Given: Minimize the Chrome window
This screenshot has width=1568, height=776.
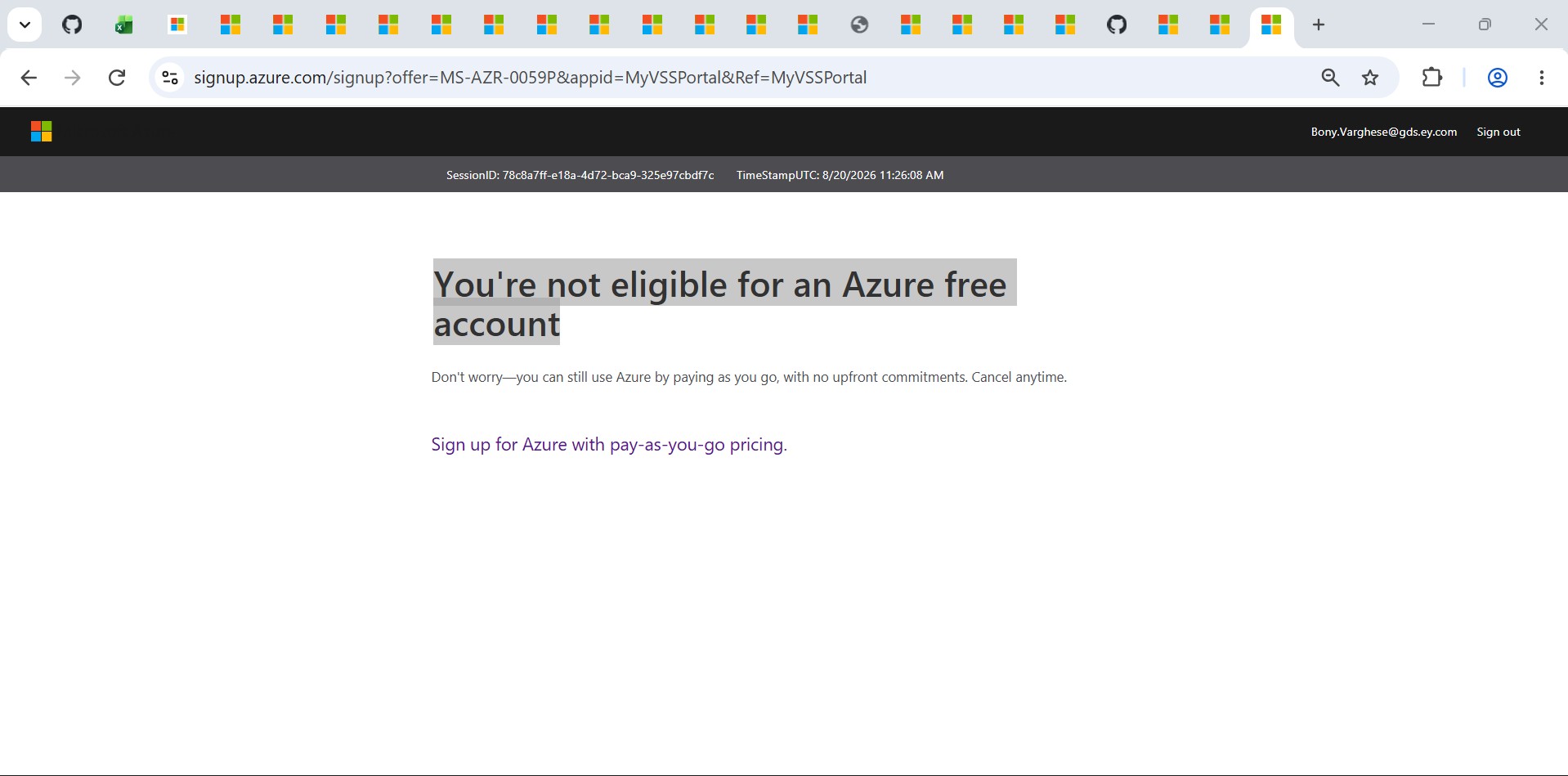Looking at the screenshot, I should tap(1428, 25).
